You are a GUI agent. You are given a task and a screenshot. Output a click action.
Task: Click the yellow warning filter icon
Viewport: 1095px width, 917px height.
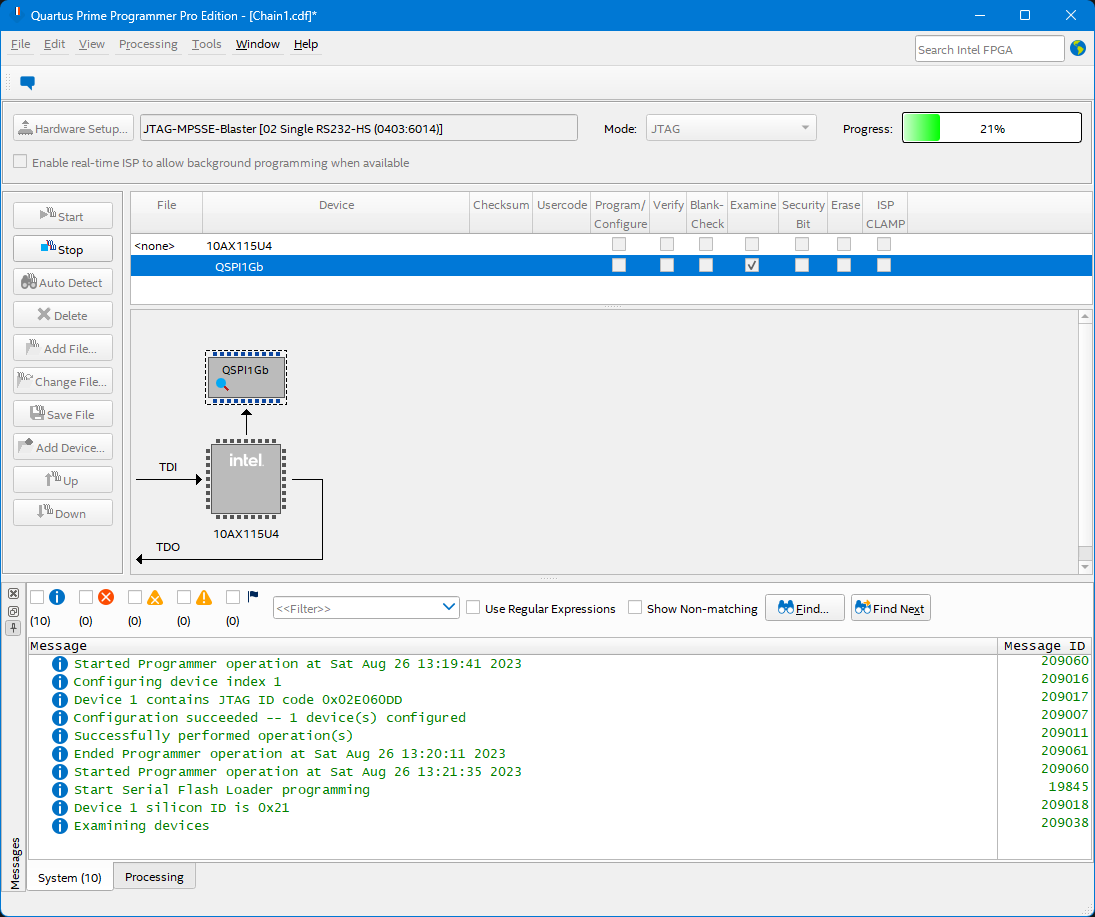click(x=204, y=597)
